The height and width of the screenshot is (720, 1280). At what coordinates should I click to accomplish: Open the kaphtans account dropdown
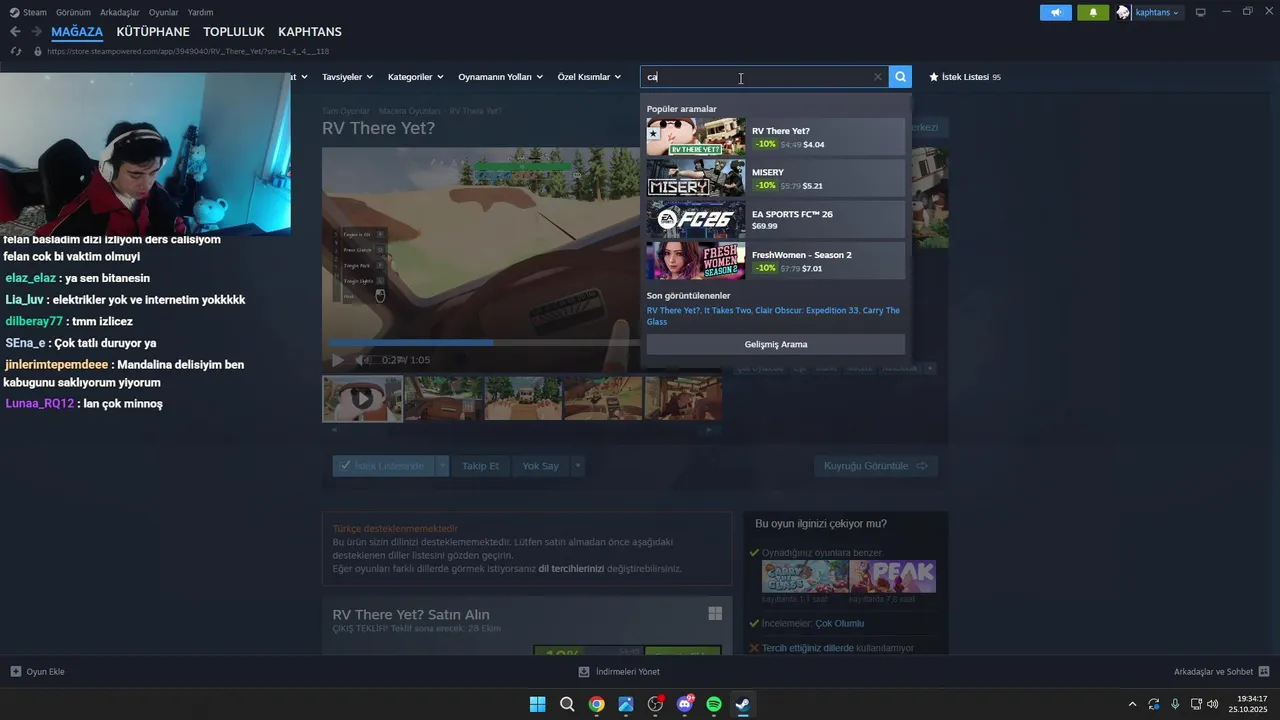[x=1157, y=12]
